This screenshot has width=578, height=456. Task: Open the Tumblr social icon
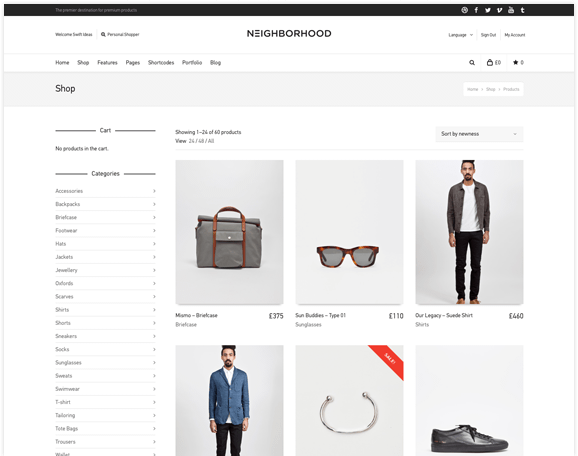[x=522, y=10]
